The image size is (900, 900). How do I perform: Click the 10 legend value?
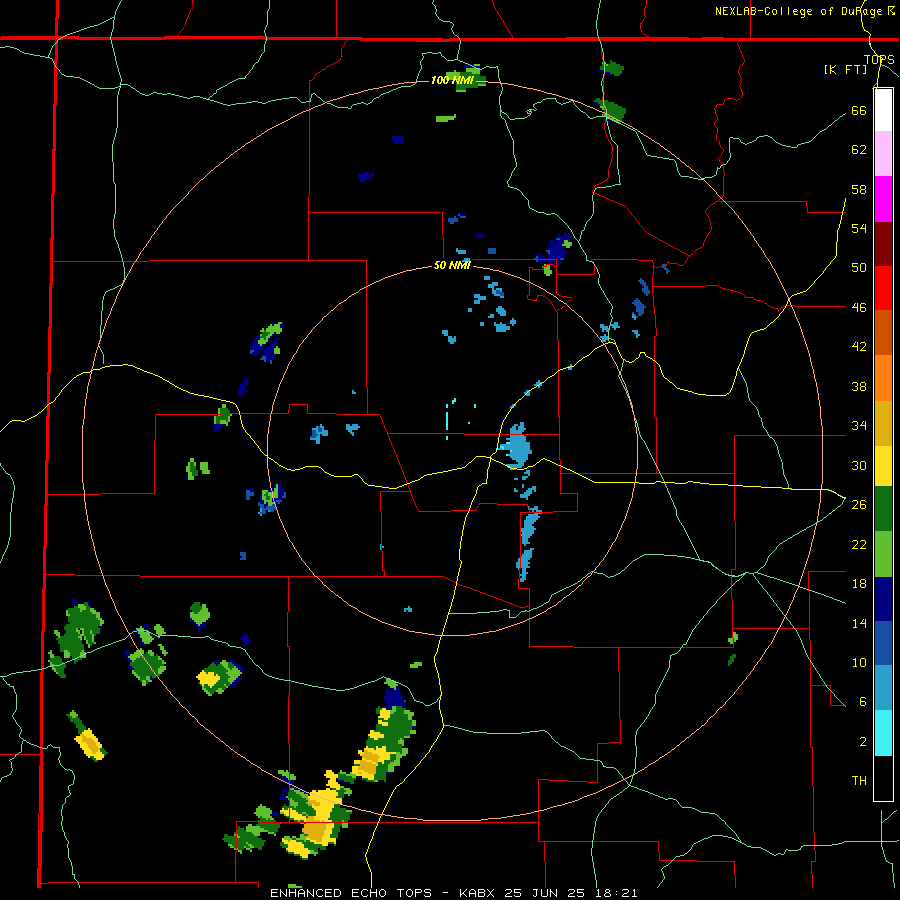[x=859, y=662]
